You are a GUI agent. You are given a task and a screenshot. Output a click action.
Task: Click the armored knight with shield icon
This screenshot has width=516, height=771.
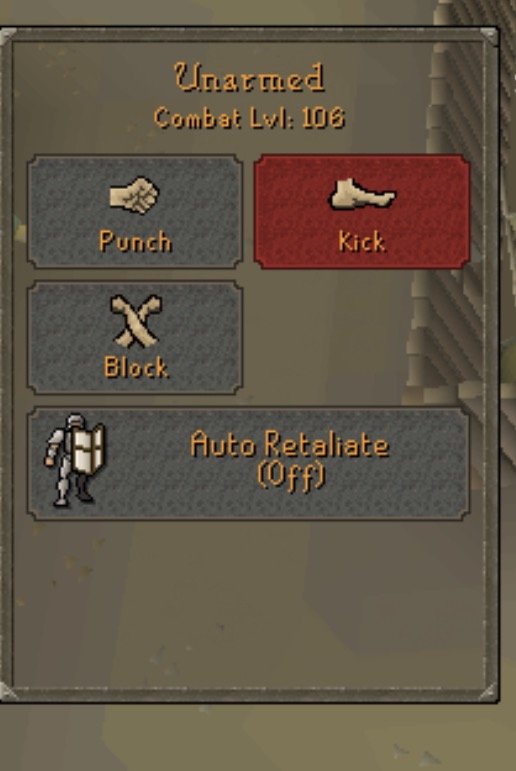[75, 460]
